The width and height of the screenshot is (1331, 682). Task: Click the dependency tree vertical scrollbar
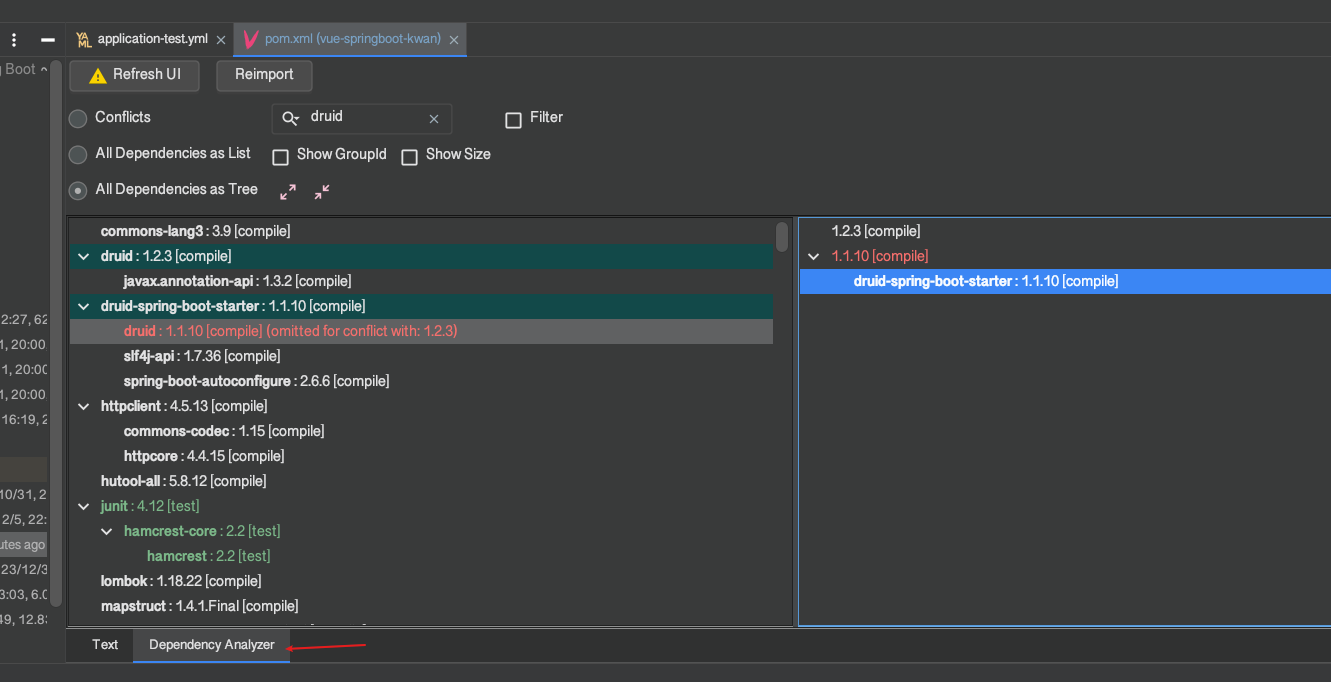coord(782,238)
